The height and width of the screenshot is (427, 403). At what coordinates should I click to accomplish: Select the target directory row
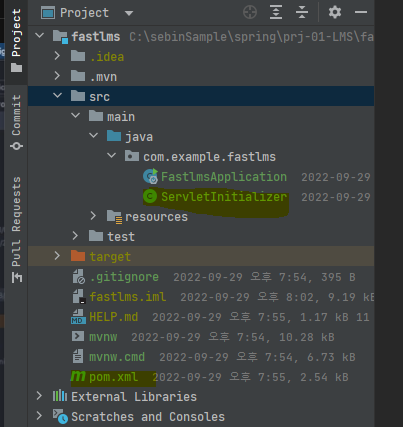201,256
